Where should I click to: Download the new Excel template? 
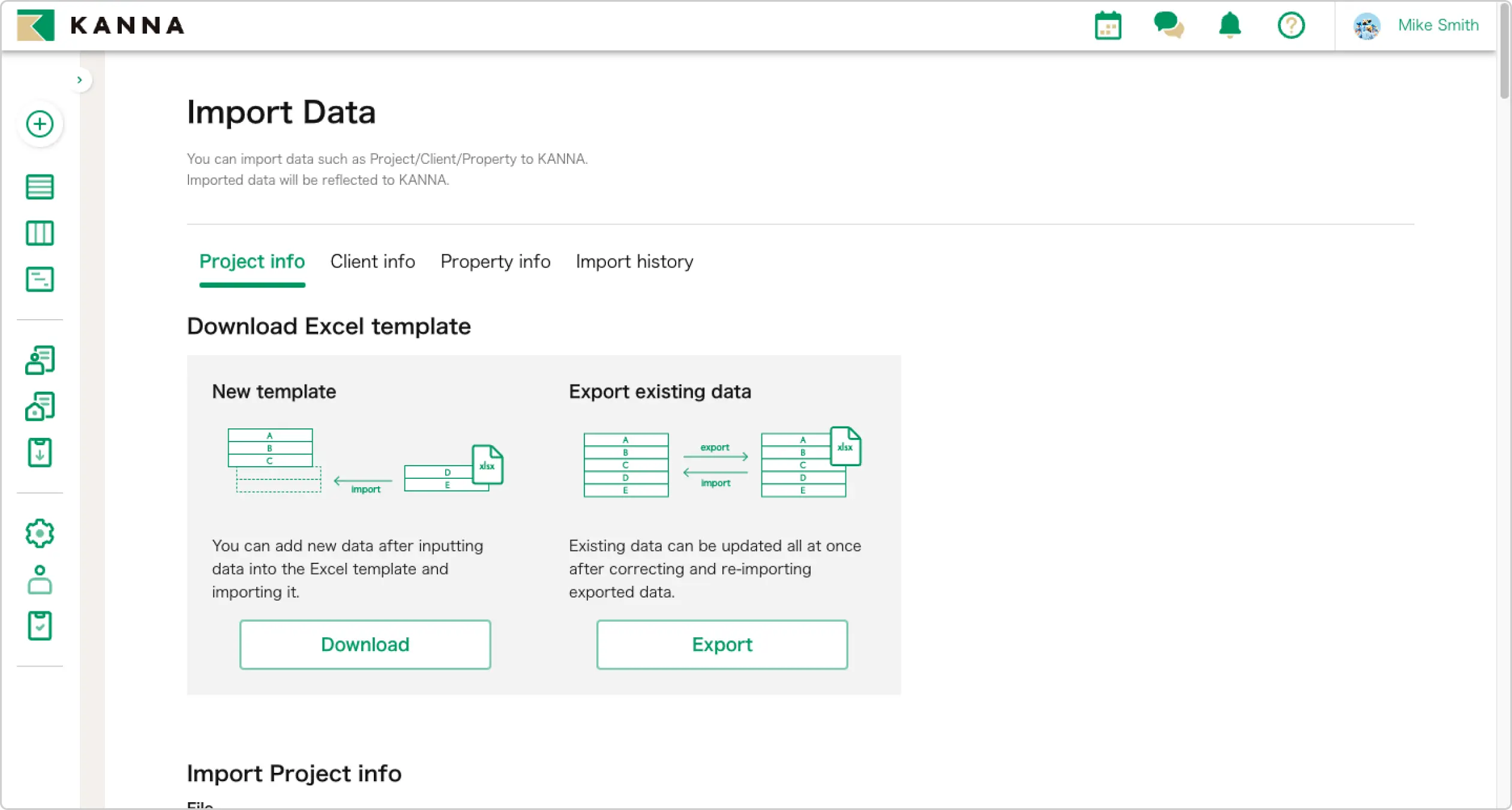point(365,644)
